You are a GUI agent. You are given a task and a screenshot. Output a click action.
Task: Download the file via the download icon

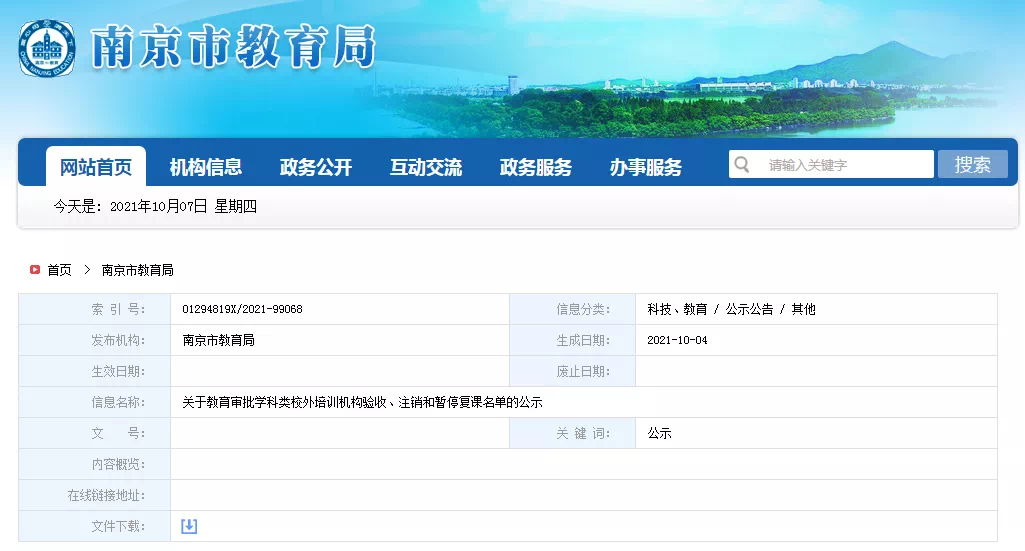point(189,526)
